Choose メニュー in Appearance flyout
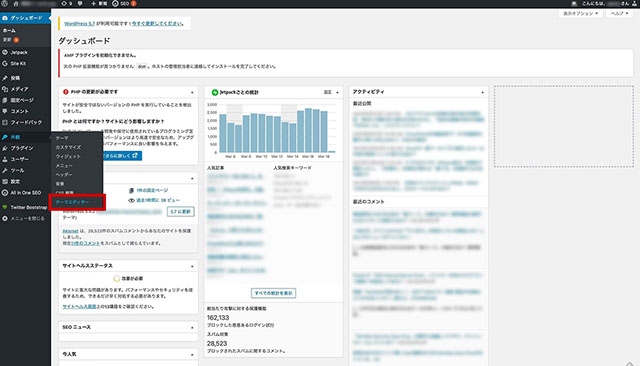 [x=64, y=166]
